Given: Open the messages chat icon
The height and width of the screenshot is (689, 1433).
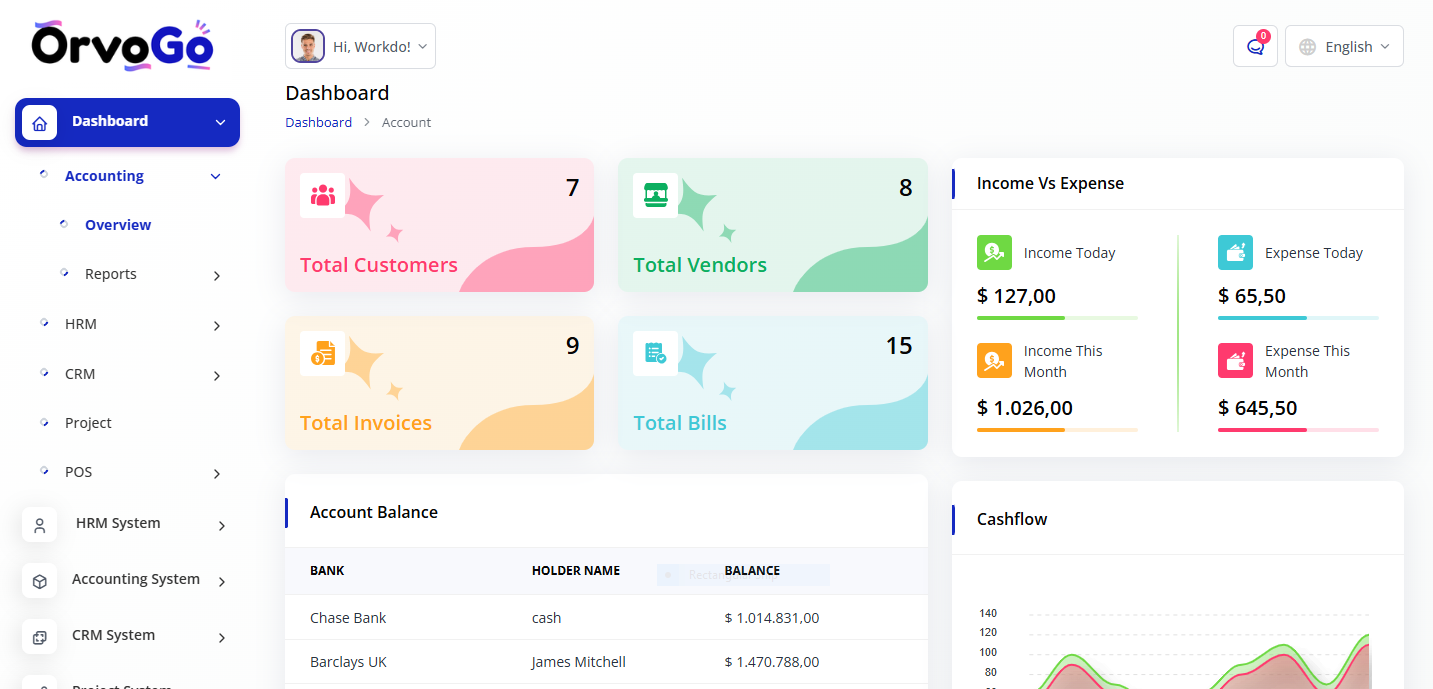Looking at the screenshot, I should 1254,46.
